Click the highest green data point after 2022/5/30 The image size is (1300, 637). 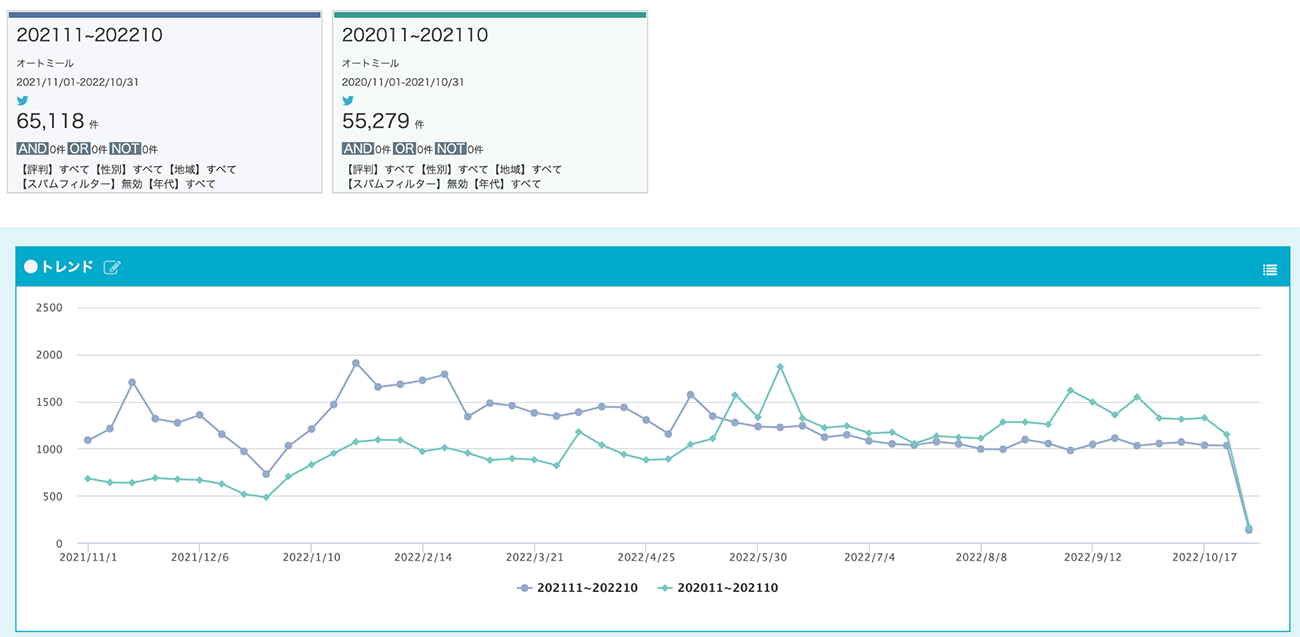[x=780, y=367]
